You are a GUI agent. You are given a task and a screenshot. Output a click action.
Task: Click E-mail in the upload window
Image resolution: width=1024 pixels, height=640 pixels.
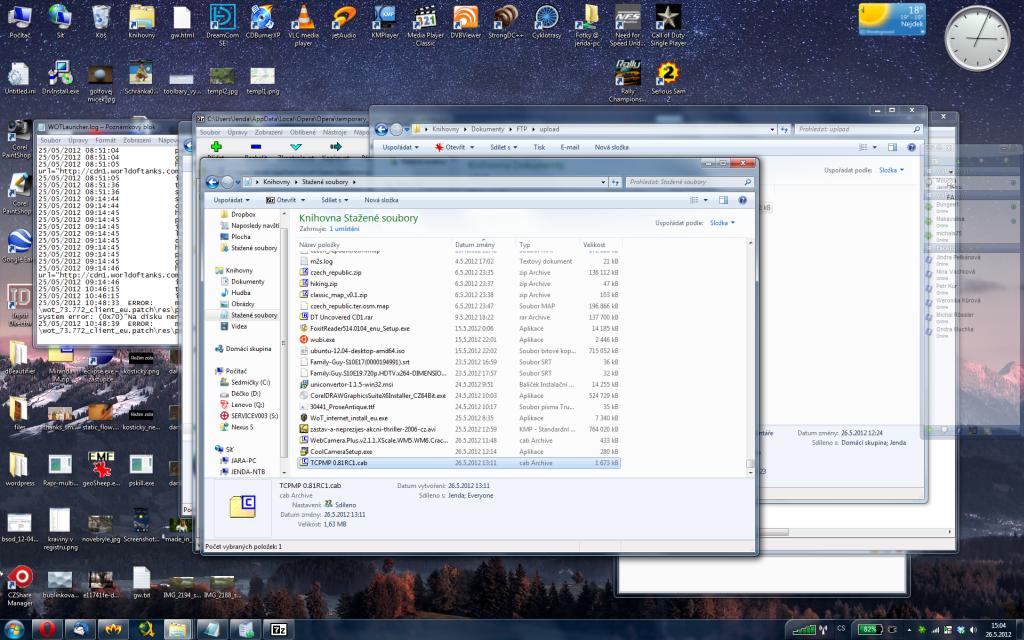click(569, 148)
